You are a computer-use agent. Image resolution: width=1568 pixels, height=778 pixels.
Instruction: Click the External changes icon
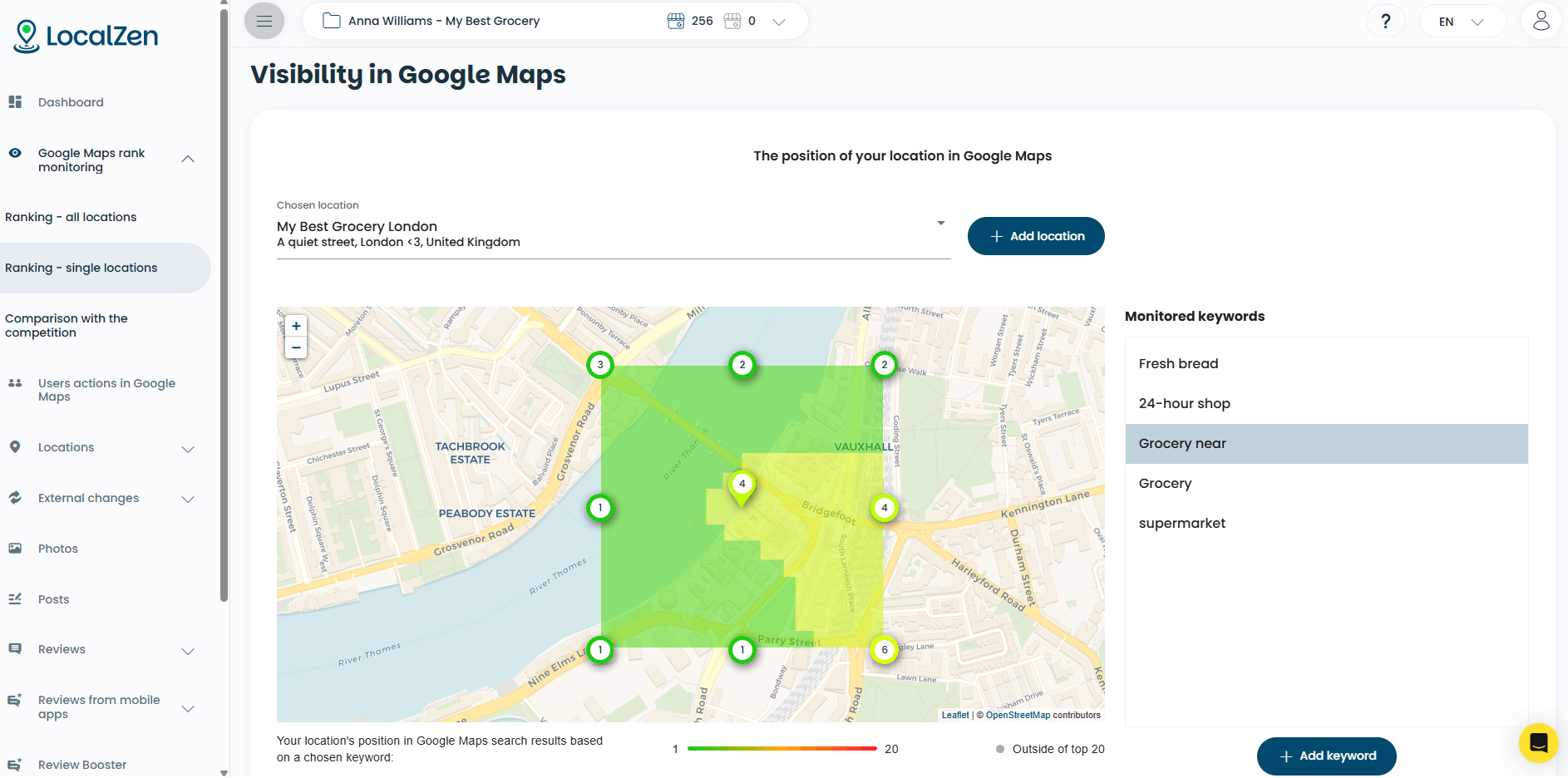tap(15, 498)
